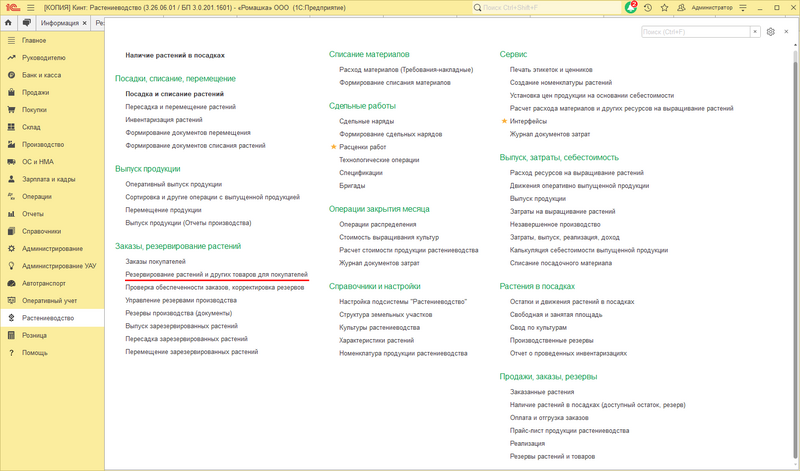Click the Поиск (Ctrl+F) input field
Image resolution: width=800 pixels, height=471 pixels.
click(696, 32)
